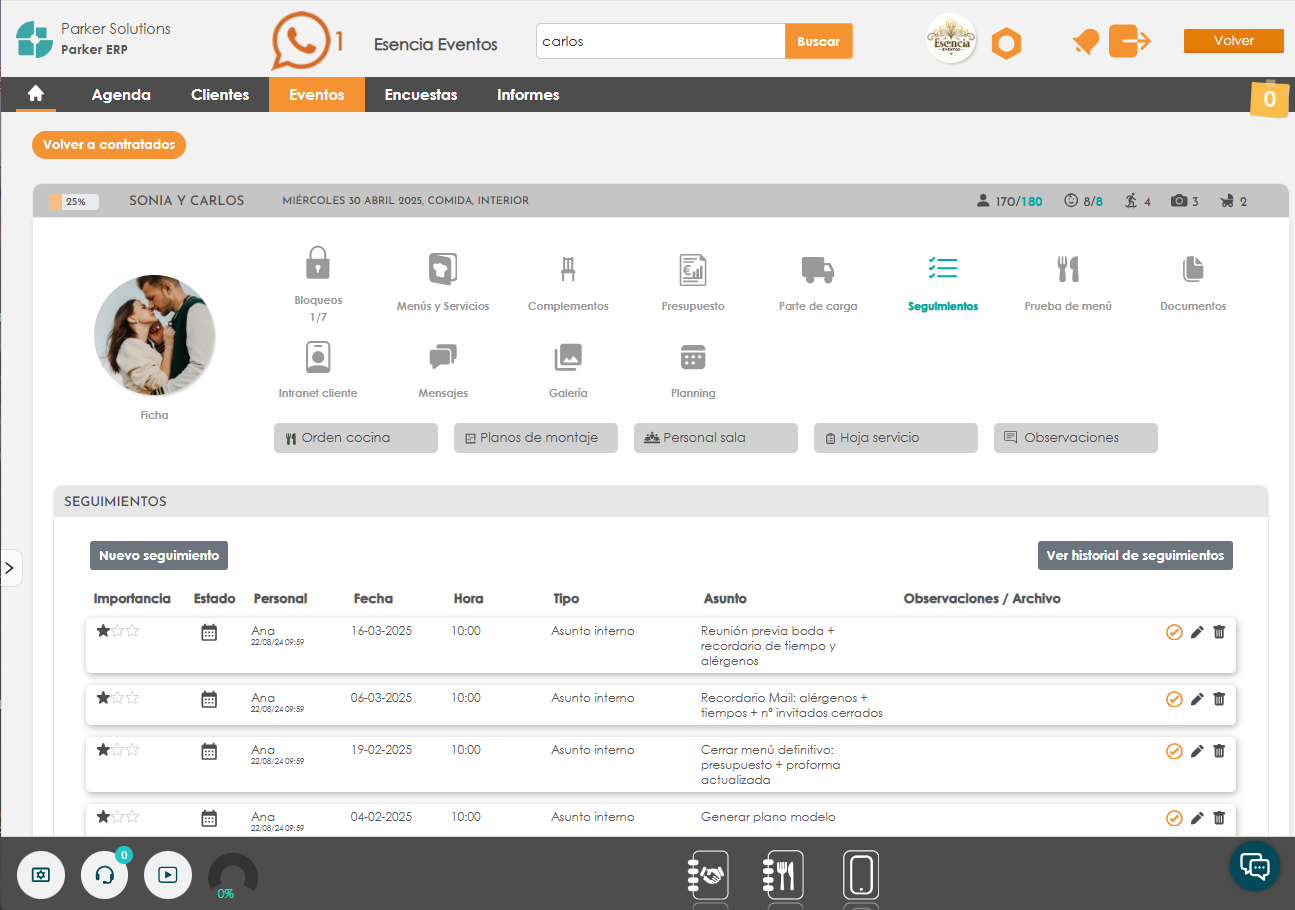The width and height of the screenshot is (1295, 910).
Task: Click the search field containing carlos
Action: (661, 42)
